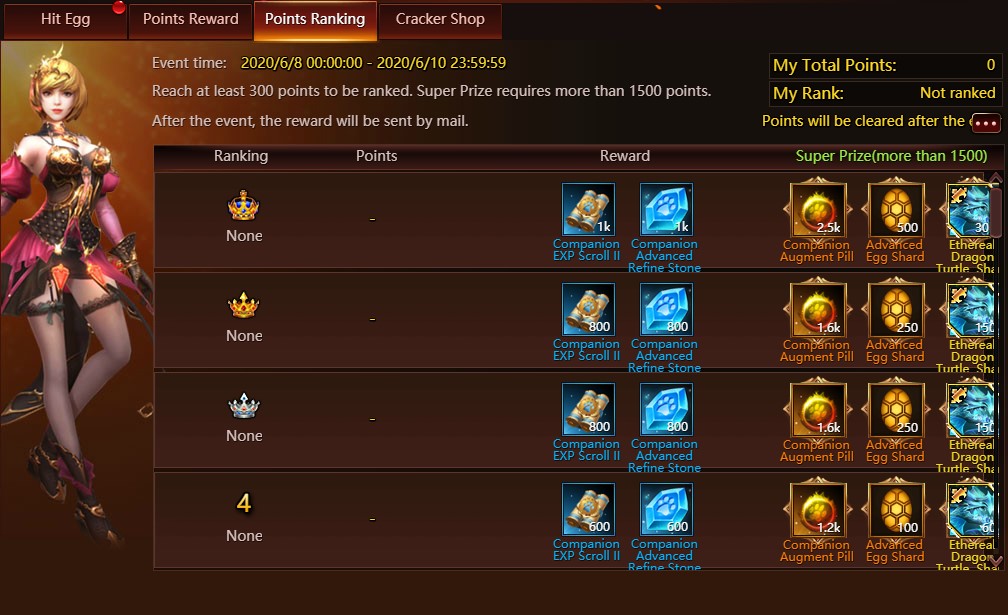
Task: Click the second-place gold crown icon
Action: click(244, 305)
